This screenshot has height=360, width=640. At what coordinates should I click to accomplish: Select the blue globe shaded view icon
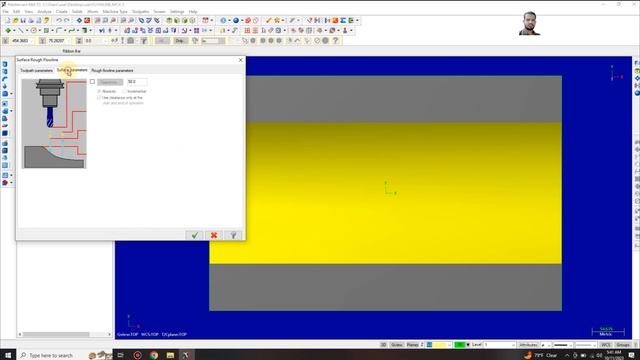[236, 20]
